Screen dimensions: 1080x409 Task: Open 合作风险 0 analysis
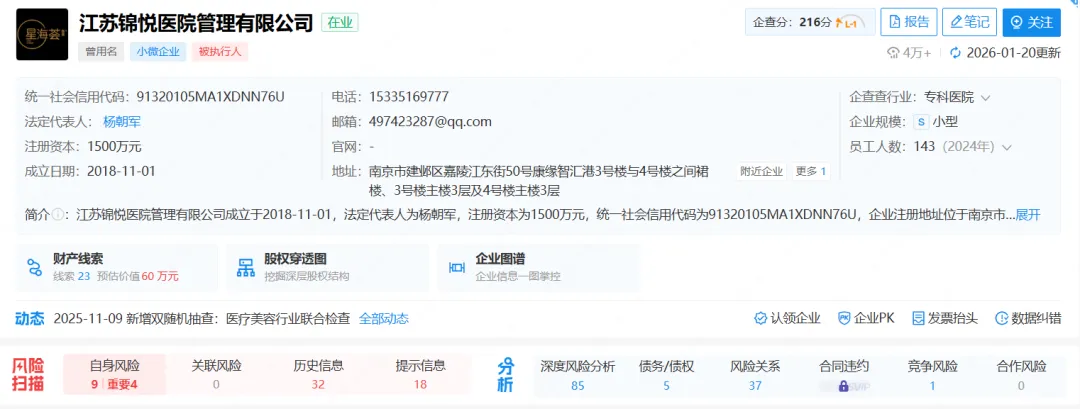click(1021, 375)
